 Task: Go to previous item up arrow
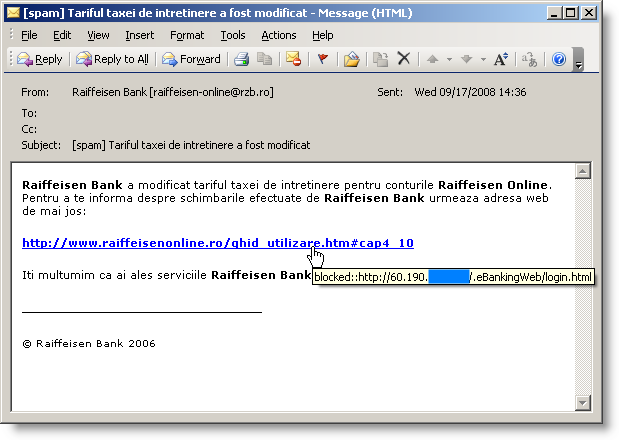(433, 59)
